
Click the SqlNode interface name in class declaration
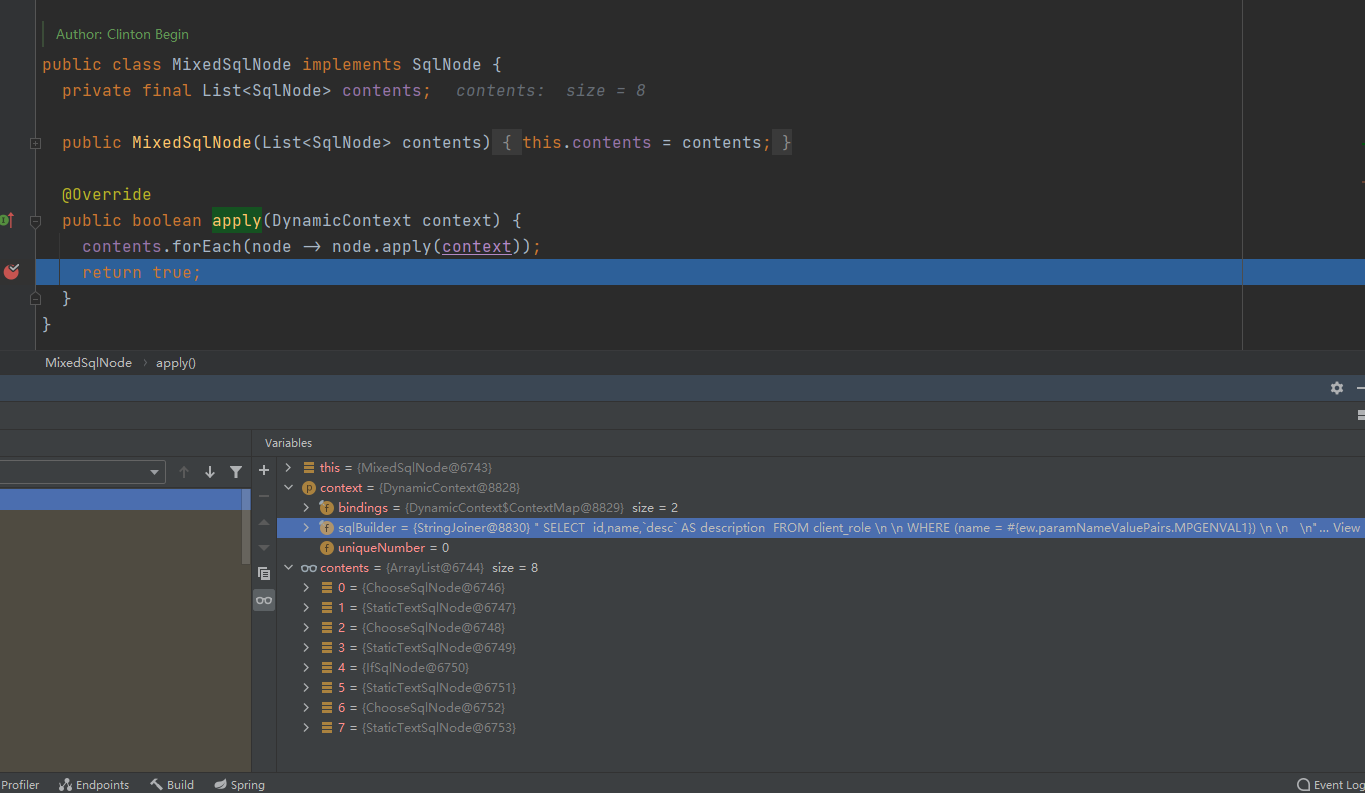[447, 65]
